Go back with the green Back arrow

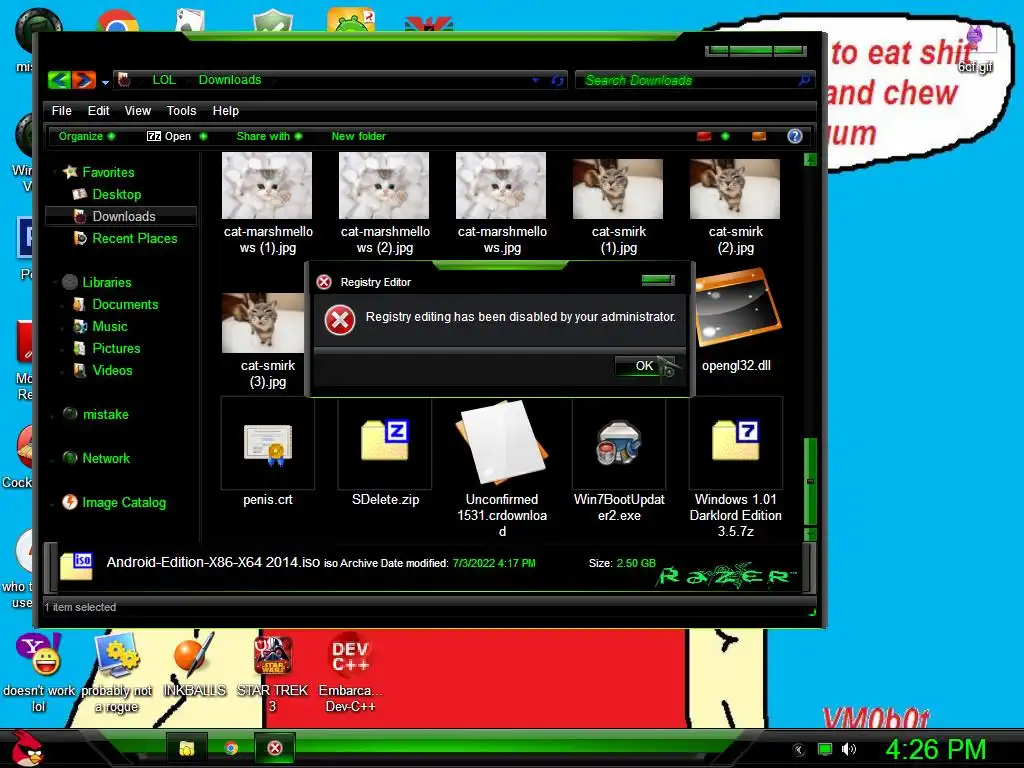(59, 80)
